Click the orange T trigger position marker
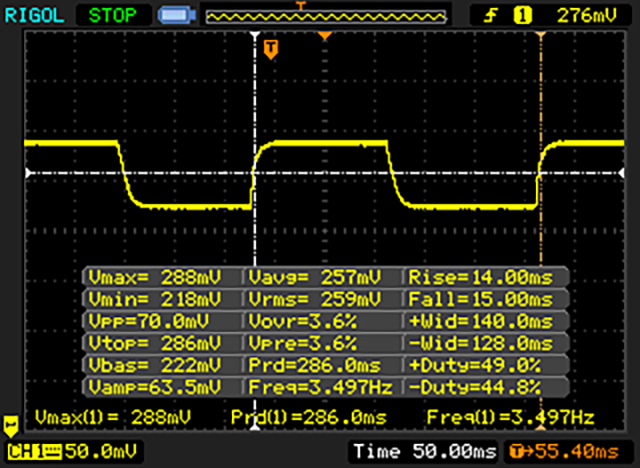Viewport: 640px width, 468px height. tap(271, 49)
